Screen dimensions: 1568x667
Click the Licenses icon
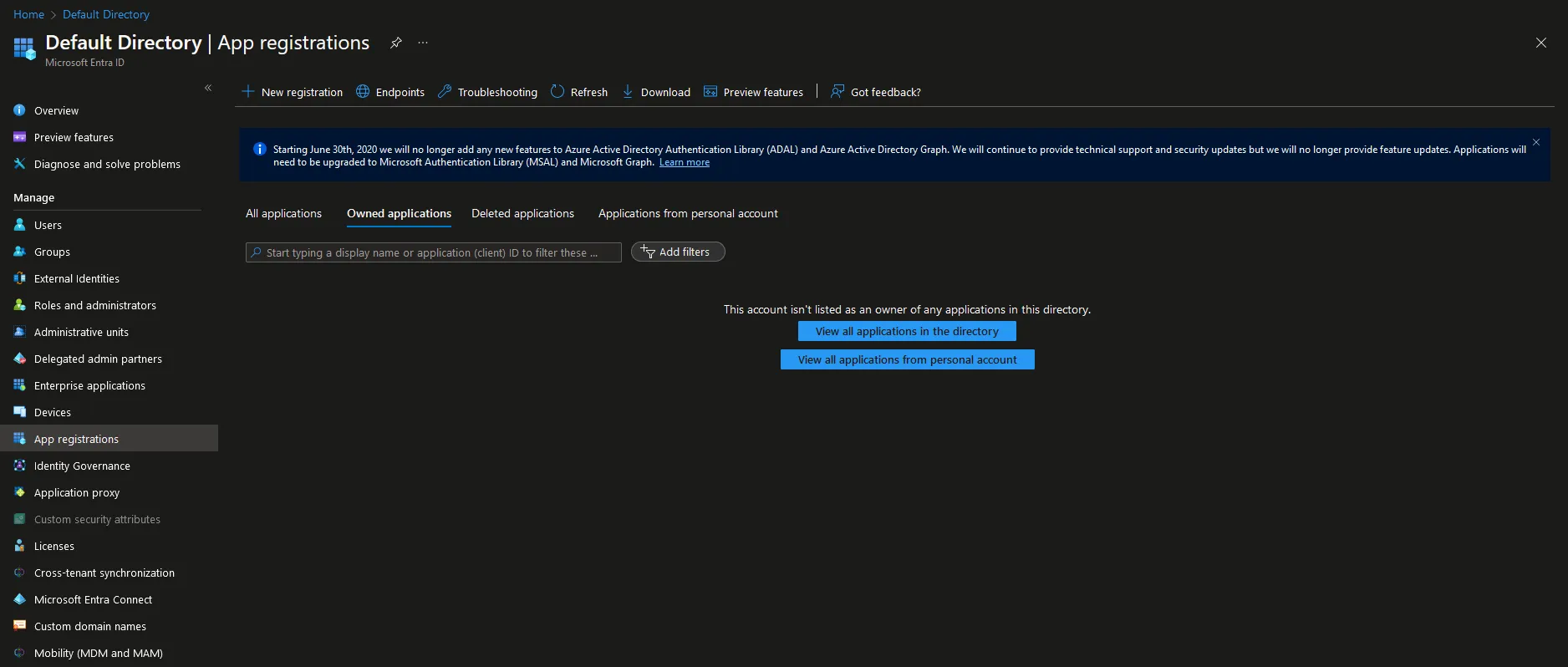point(20,546)
